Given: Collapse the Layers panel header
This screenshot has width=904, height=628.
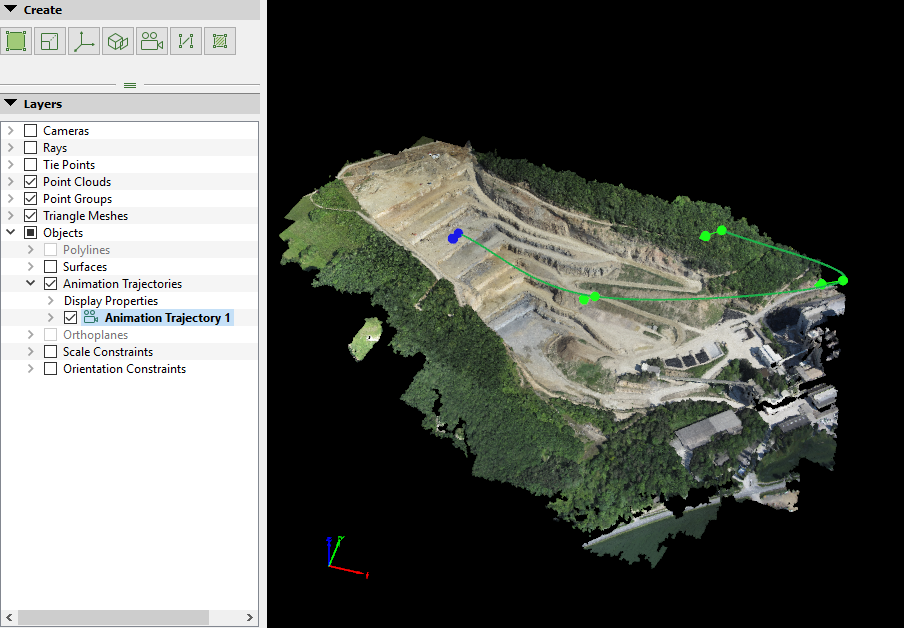Looking at the screenshot, I should 11,104.
